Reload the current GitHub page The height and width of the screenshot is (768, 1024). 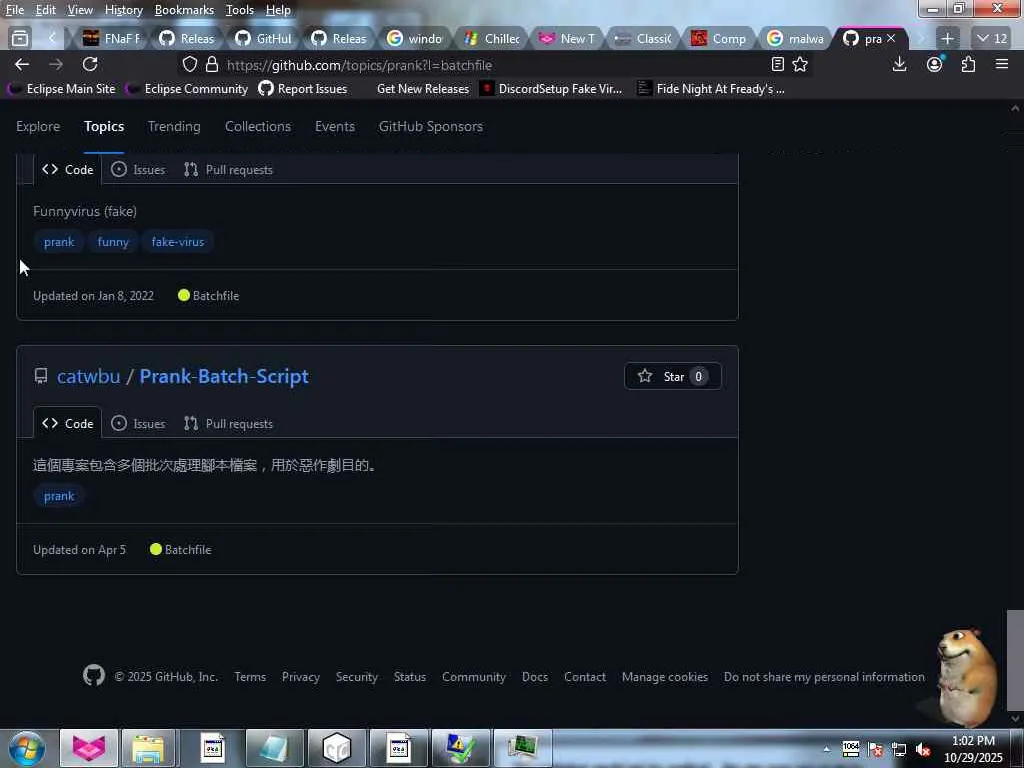tap(90, 64)
